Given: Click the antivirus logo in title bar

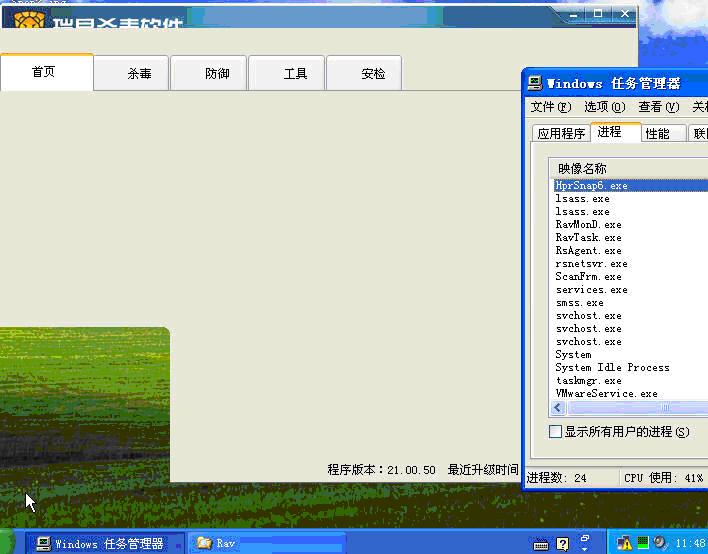Looking at the screenshot, I should point(29,20).
